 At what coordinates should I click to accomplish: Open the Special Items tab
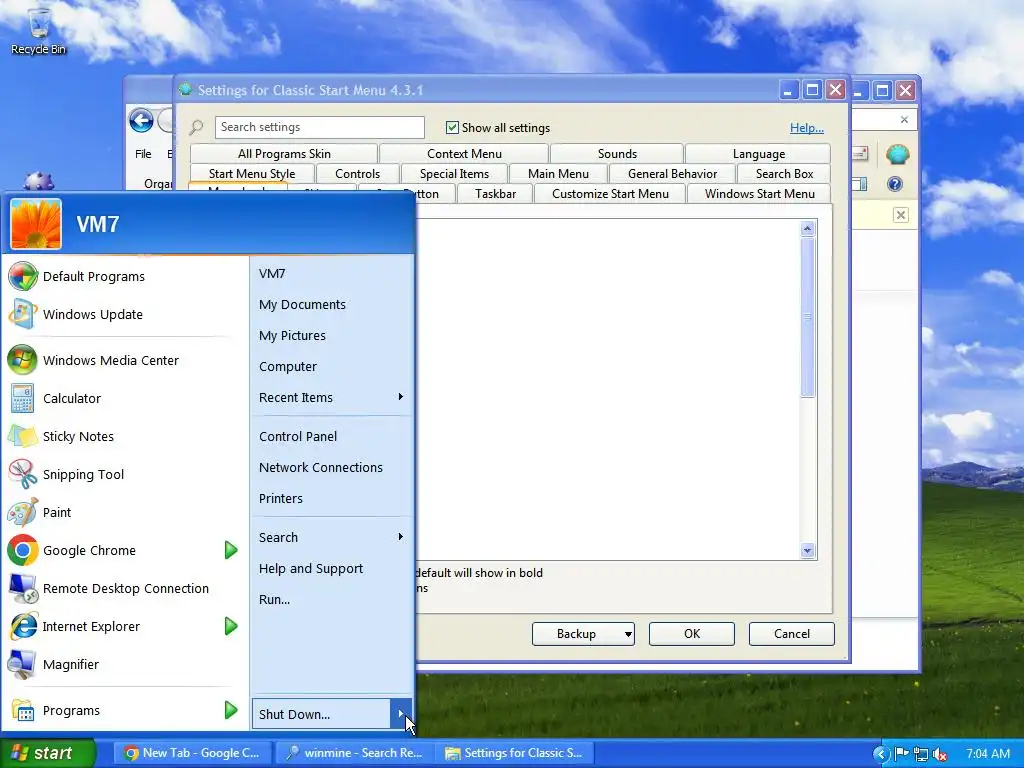coord(455,174)
